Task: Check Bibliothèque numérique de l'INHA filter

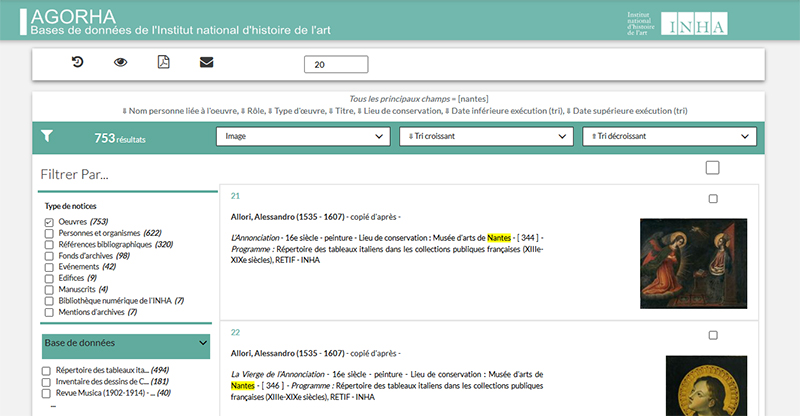Action: (x=49, y=301)
